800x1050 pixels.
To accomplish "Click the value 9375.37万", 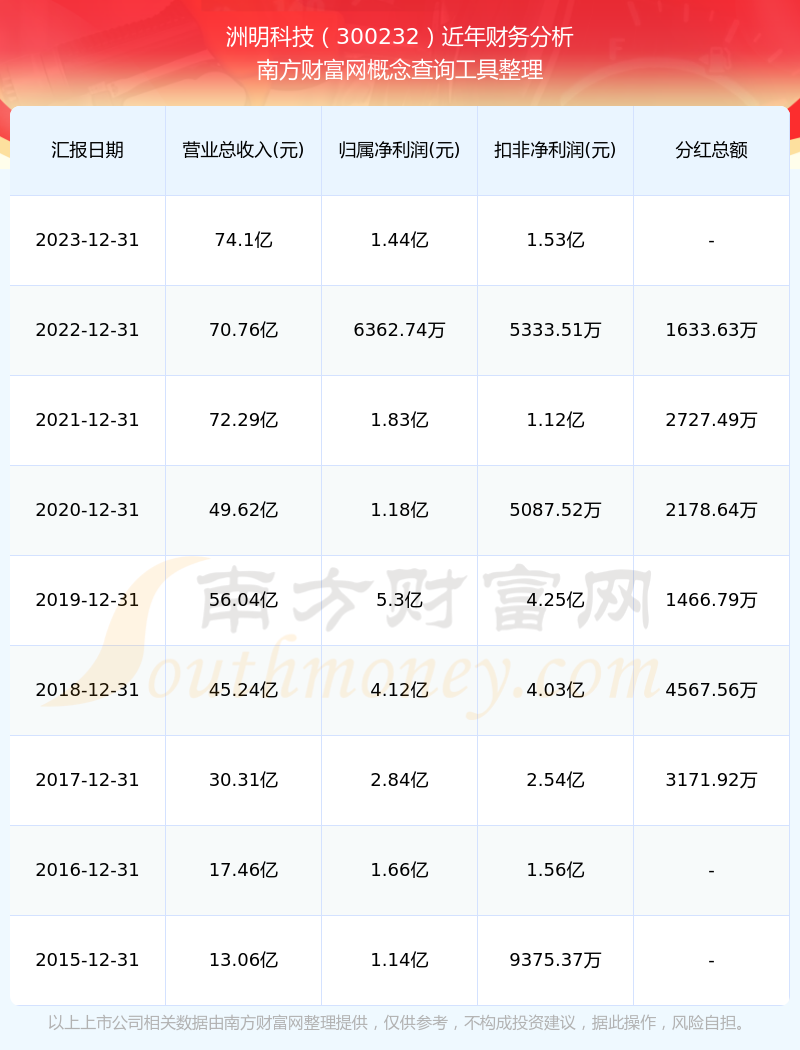I will pyautogui.click(x=556, y=960).
